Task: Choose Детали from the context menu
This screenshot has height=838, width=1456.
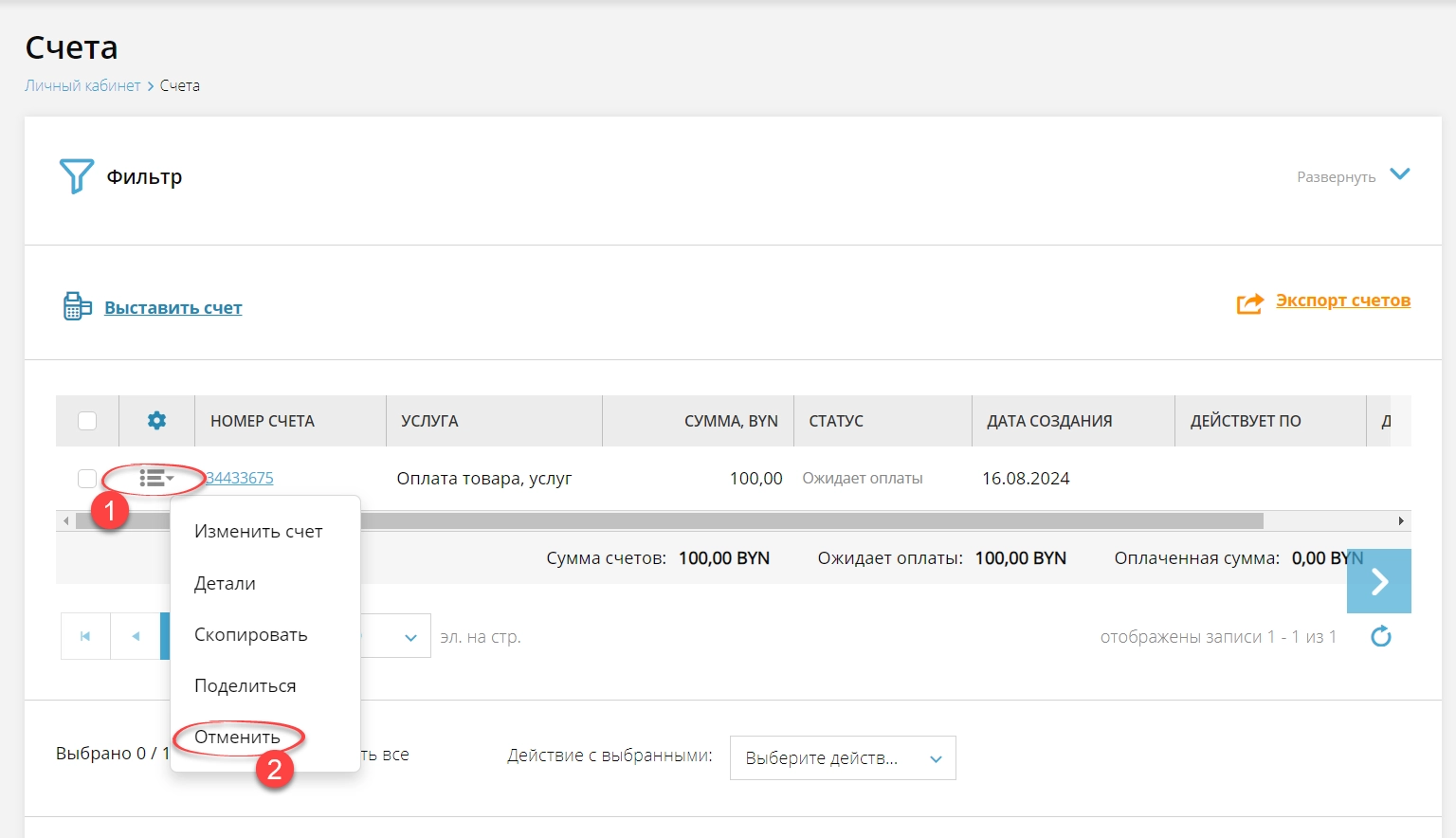Action: [225, 584]
